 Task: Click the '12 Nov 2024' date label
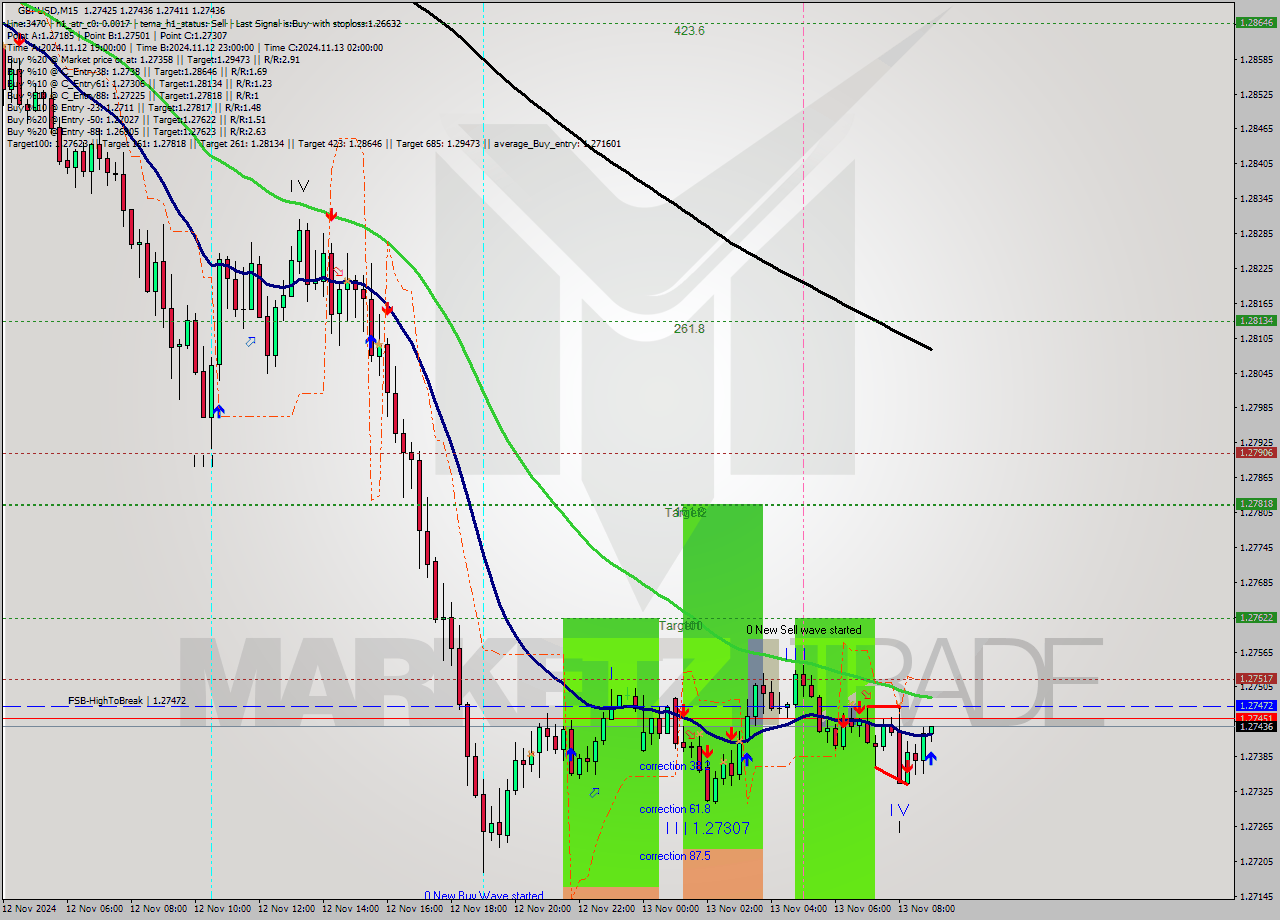pos(27,909)
